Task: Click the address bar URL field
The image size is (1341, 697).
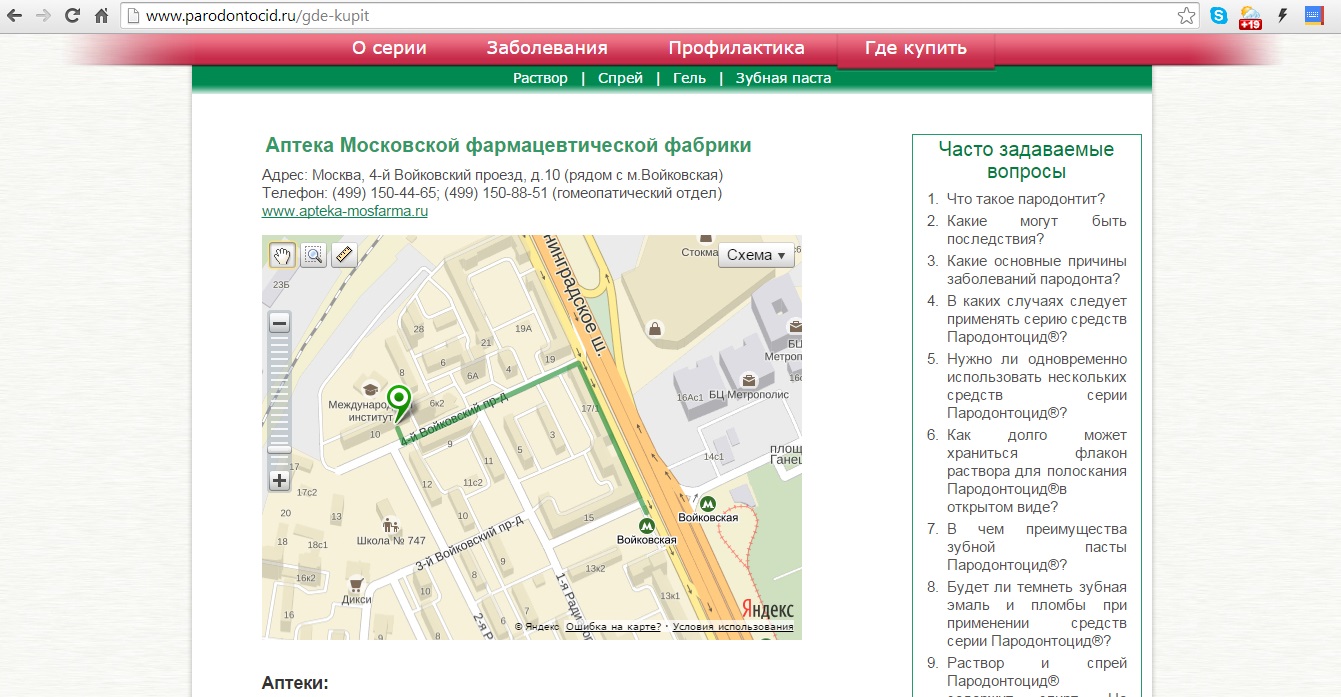Action: [660, 16]
